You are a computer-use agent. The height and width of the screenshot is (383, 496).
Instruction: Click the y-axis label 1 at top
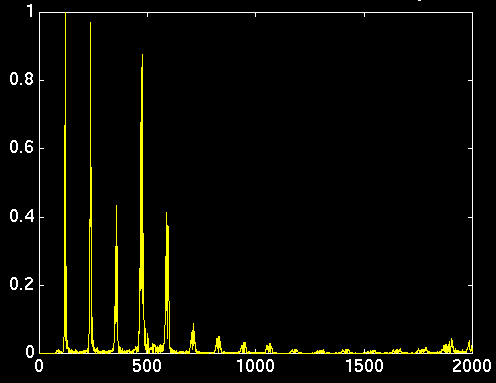(31, 12)
